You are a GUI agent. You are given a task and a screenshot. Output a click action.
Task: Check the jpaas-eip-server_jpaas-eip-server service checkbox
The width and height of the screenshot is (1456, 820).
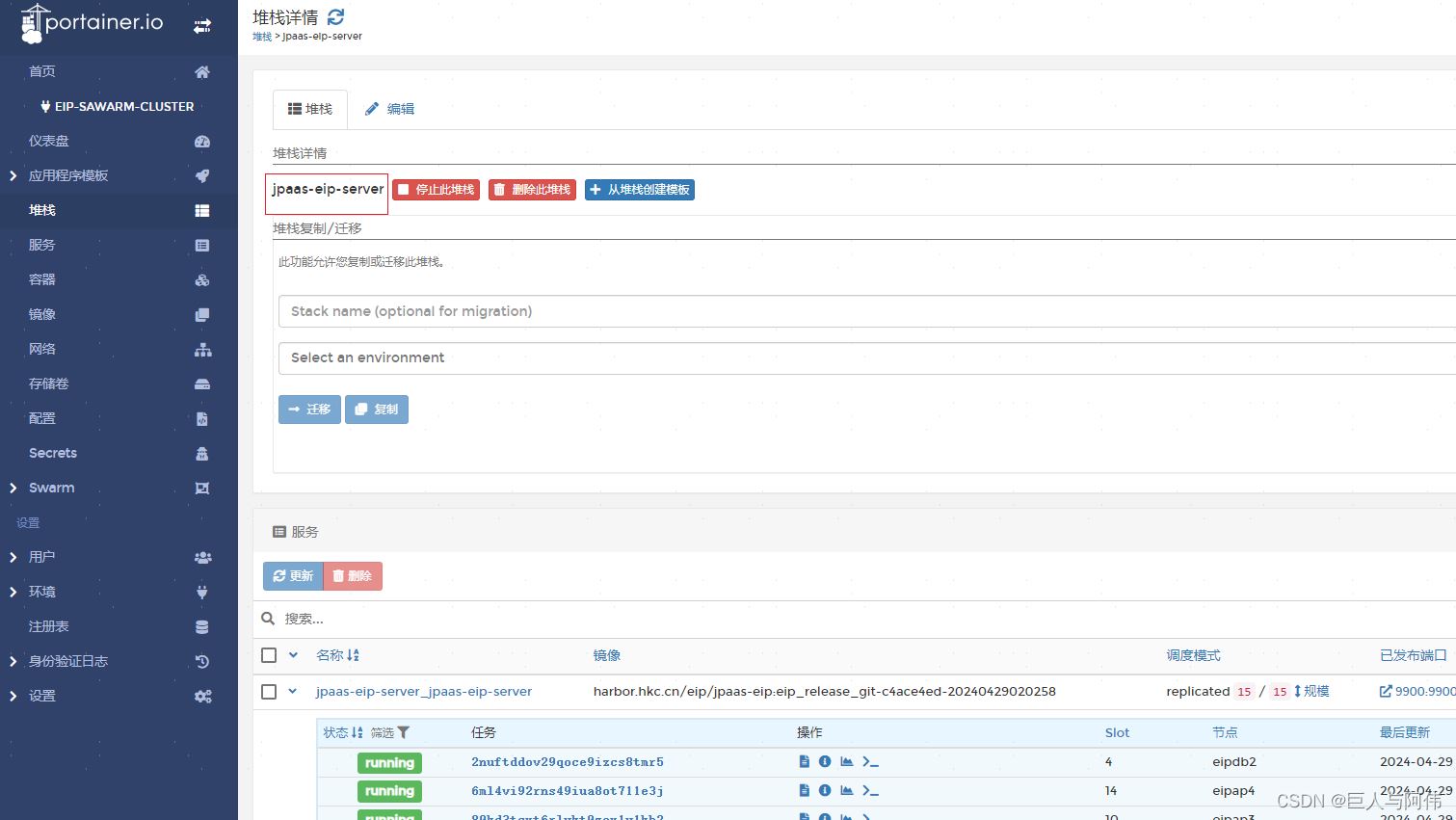click(x=269, y=692)
